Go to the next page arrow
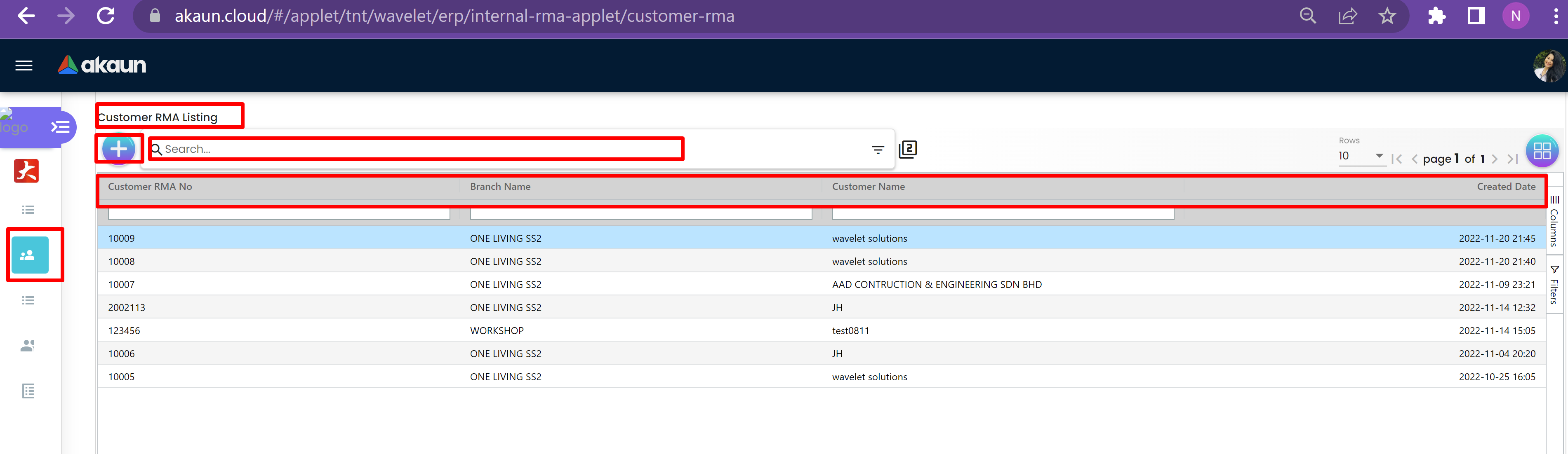Viewport: 1568px width, 454px height. (1494, 159)
